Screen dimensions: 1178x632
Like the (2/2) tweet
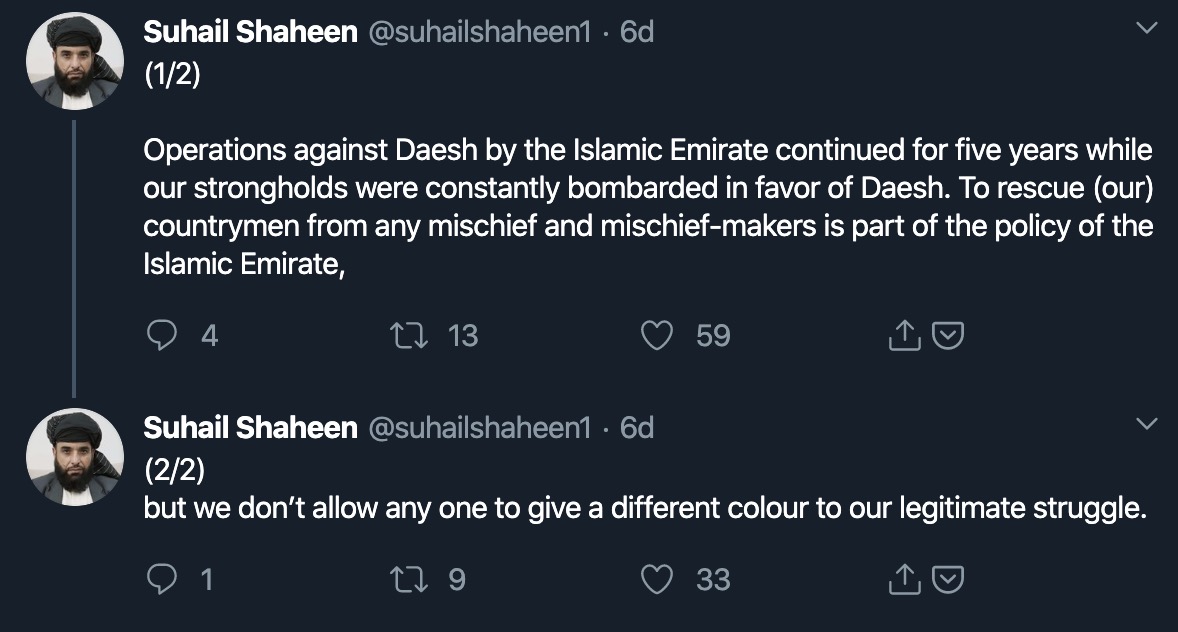[656, 579]
